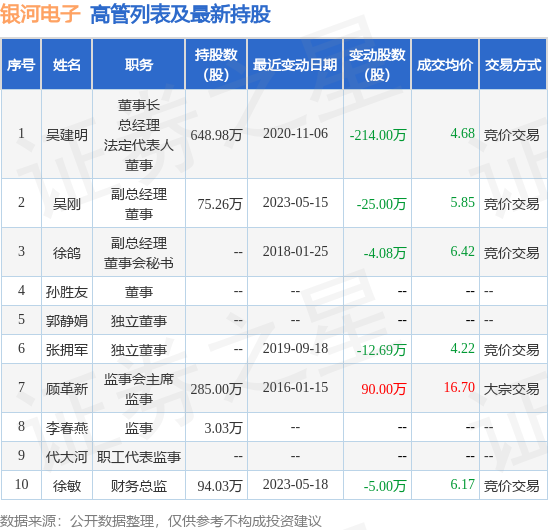Select the 成交均价 column header
Image resolution: width=548 pixels, height=530 pixels.
445,65
